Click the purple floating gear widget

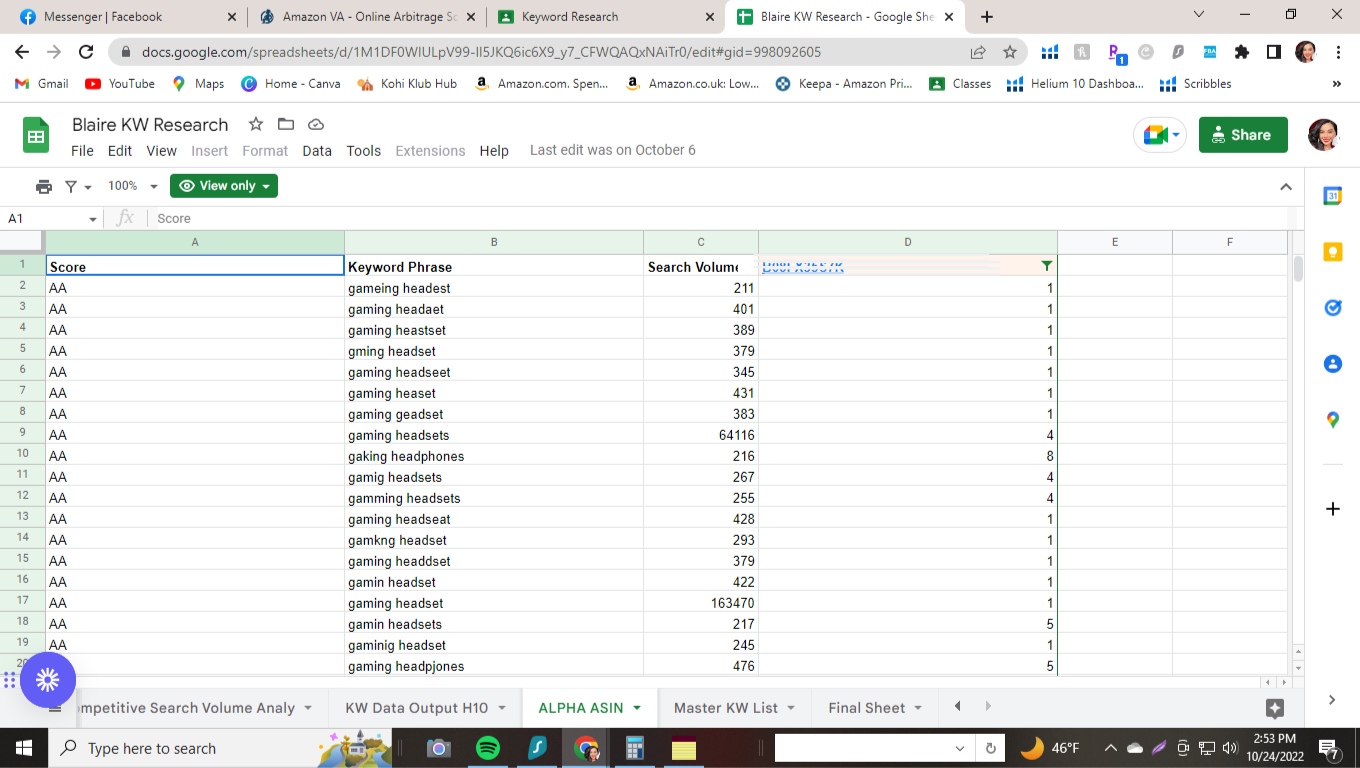click(x=47, y=680)
